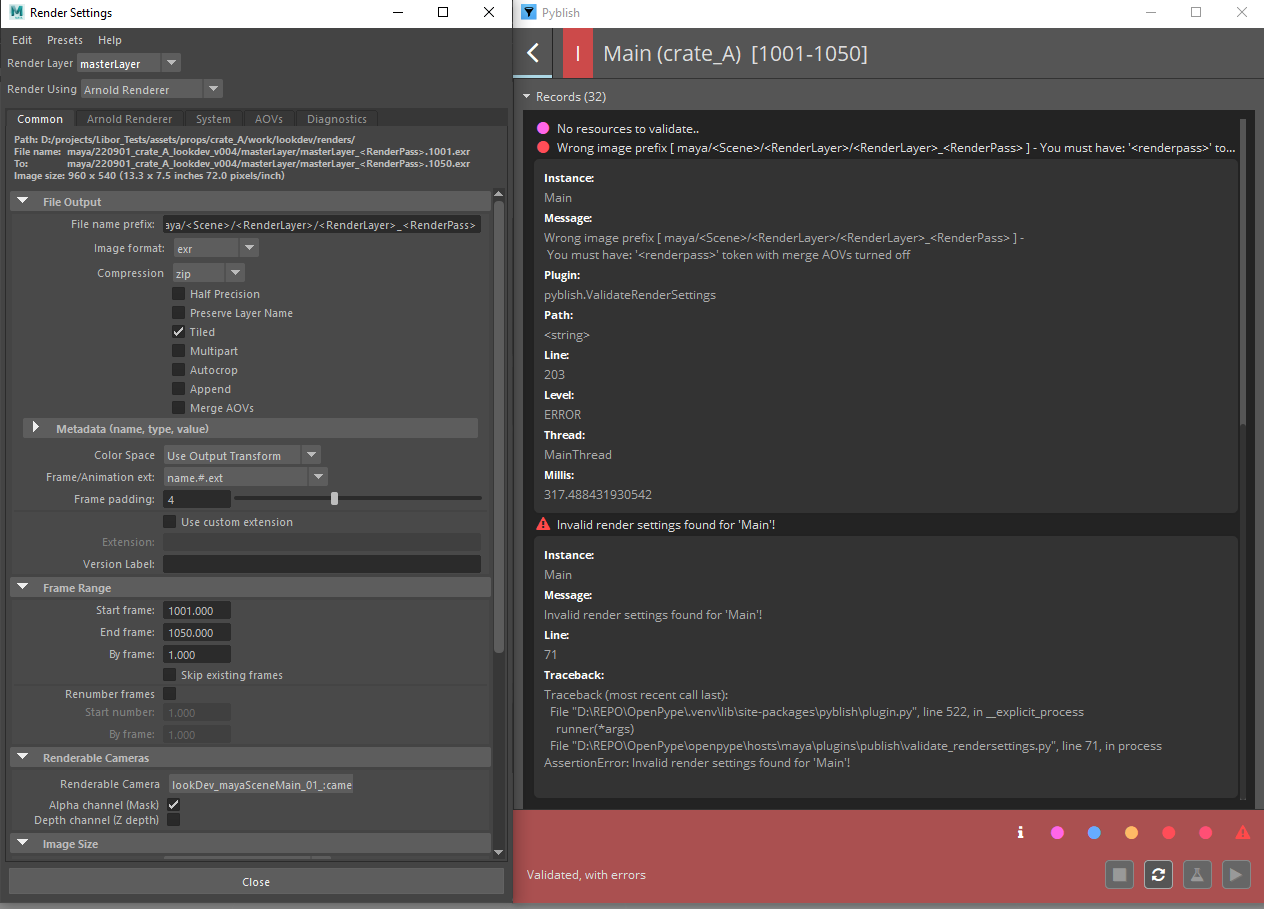This screenshot has height=909, width=1264.
Task: Toggle the warning triangle error filter in footer
Action: (1242, 832)
